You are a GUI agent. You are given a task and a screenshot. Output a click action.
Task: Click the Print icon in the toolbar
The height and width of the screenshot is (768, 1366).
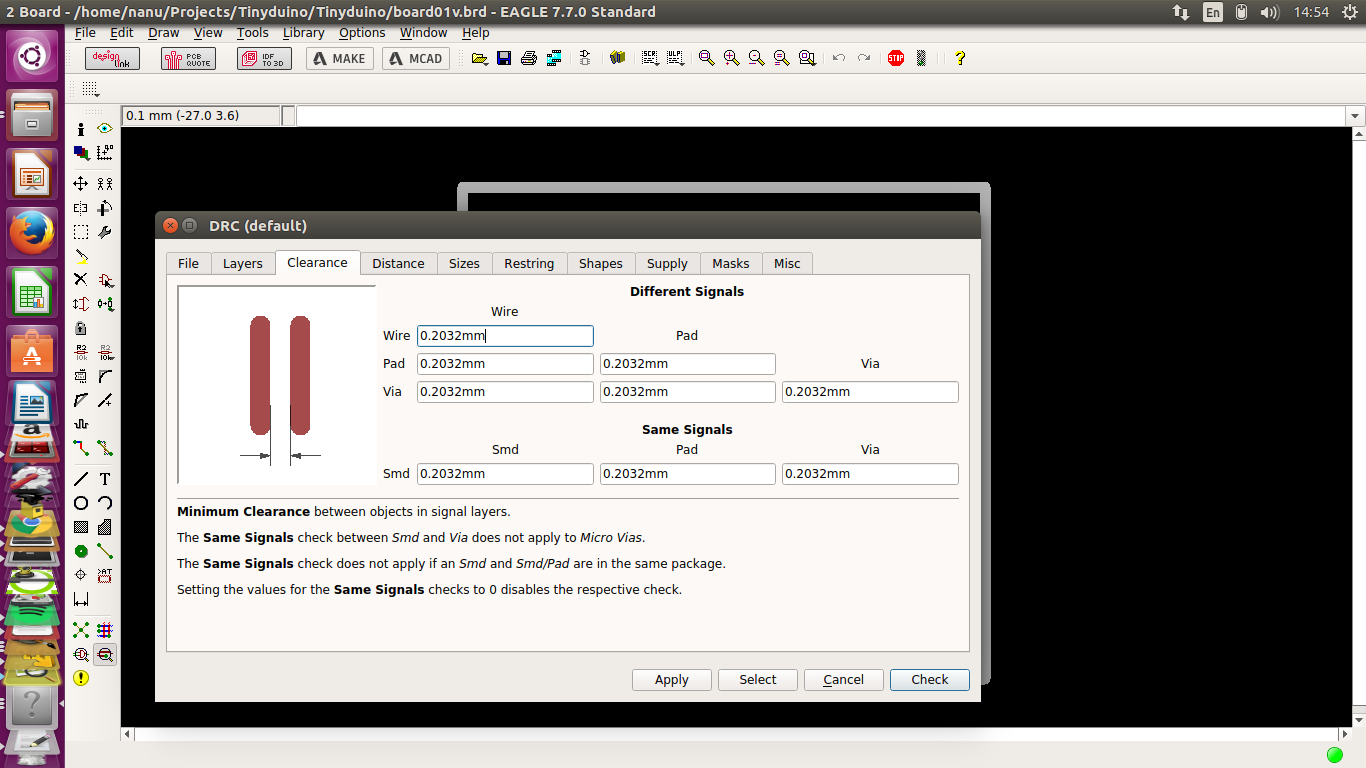click(529, 58)
